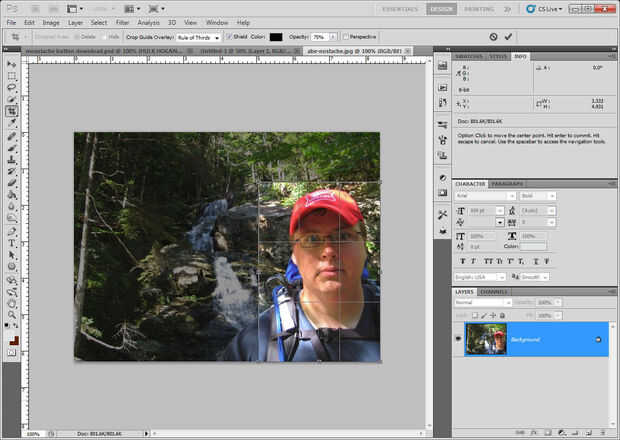Open the Arial font family dropdown

[485, 196]
